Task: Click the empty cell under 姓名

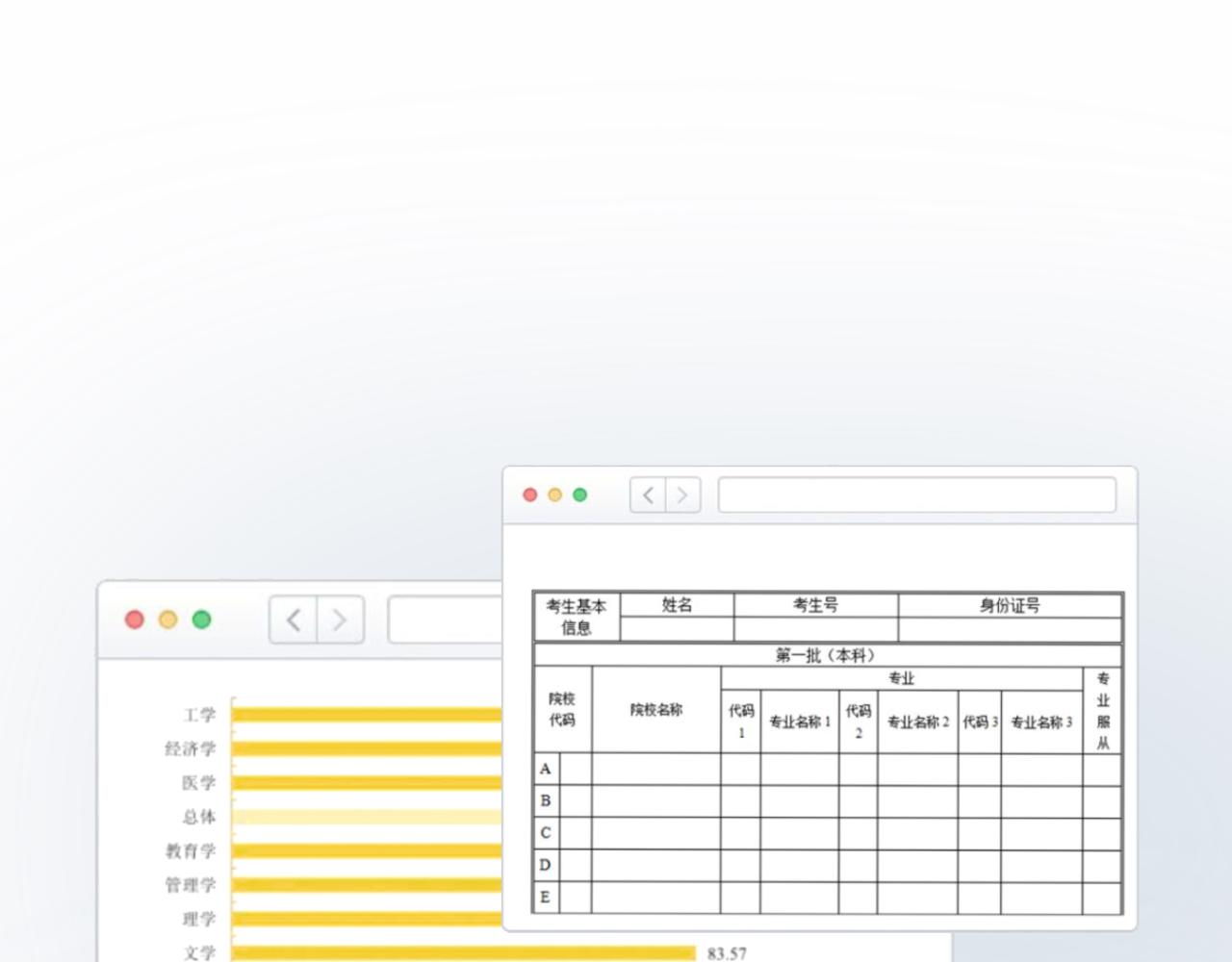Action: [677, 629]
